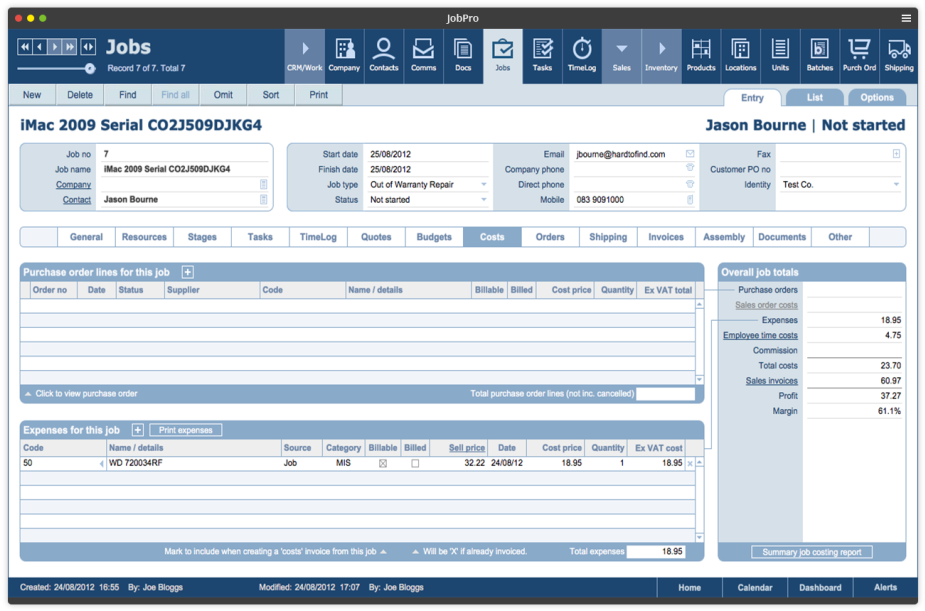Viewport: 925px width, 611px height.
Task: Click the Jobs module icon
Action: click(x=503, y=55)
